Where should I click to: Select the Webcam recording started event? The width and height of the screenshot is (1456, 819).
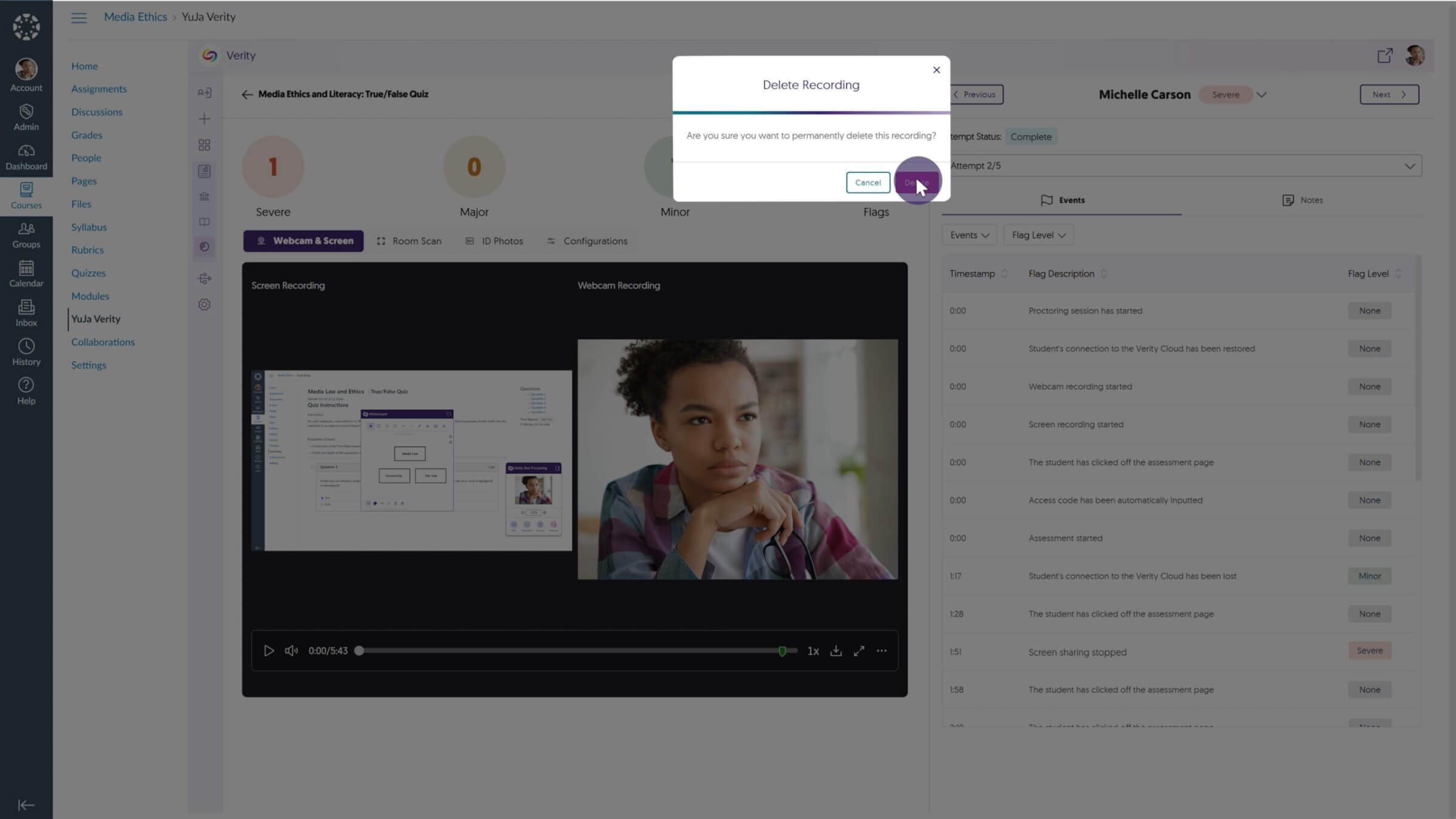tap(1177, 386)
